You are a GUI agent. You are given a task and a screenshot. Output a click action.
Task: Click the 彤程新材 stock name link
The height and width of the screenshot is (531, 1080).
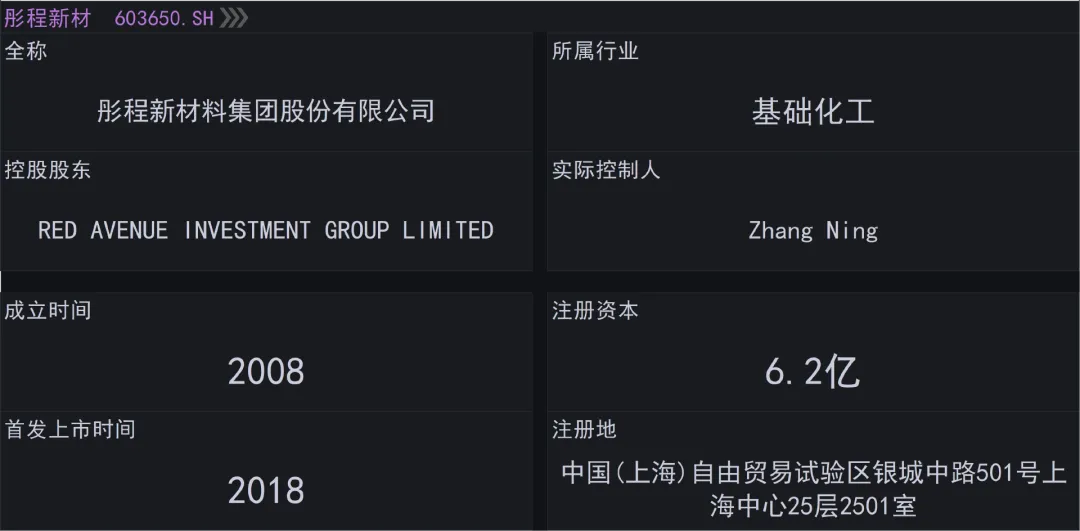coord(47,18)
